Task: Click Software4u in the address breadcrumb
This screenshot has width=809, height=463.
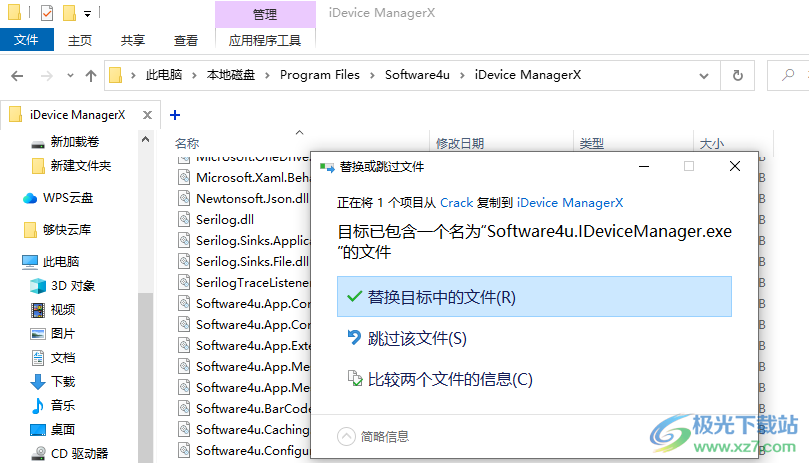Action: [417, 75]
